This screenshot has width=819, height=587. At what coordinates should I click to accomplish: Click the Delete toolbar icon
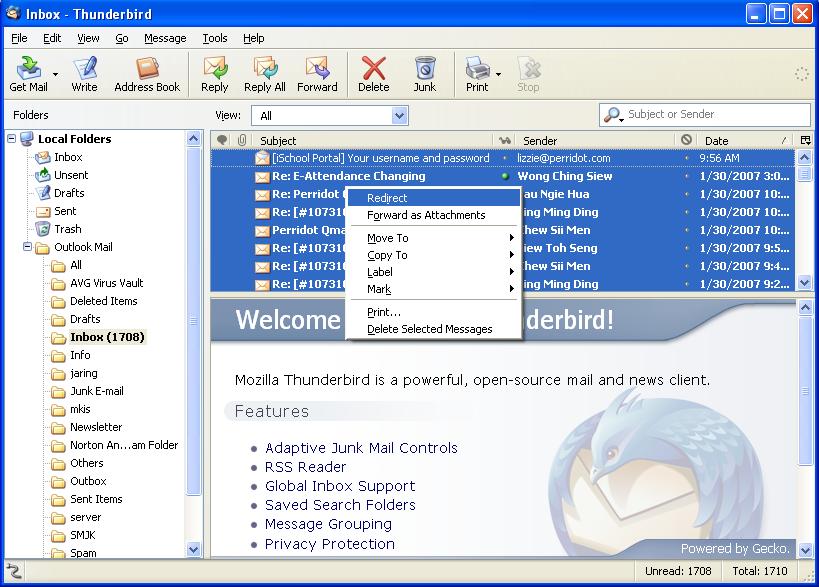coord(373,74)
